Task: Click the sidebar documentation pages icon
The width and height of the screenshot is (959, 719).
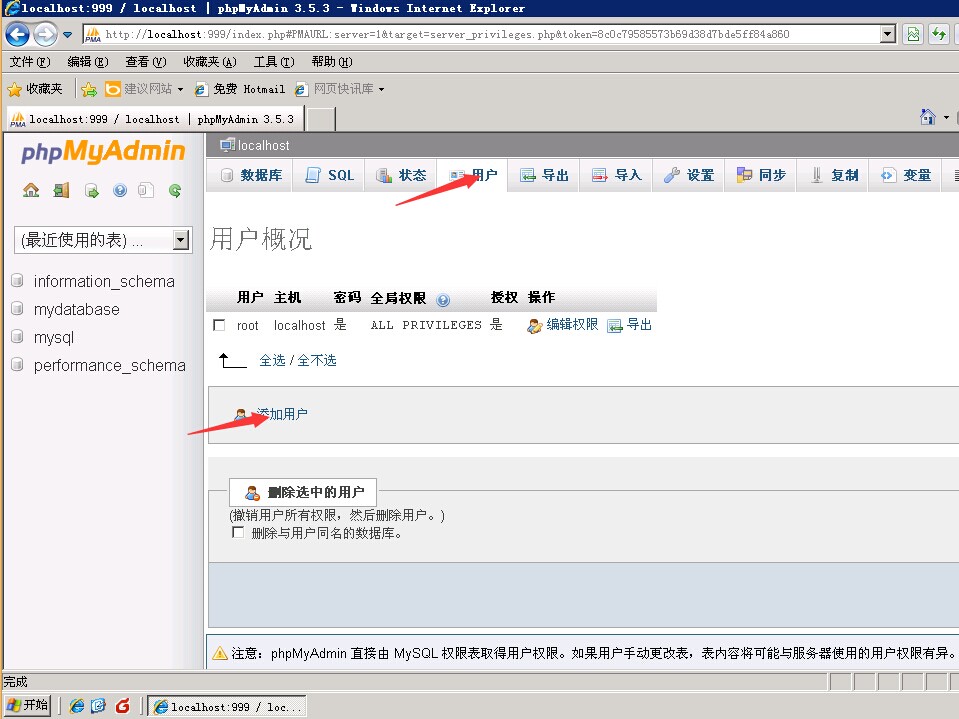Action: point(146,191)
